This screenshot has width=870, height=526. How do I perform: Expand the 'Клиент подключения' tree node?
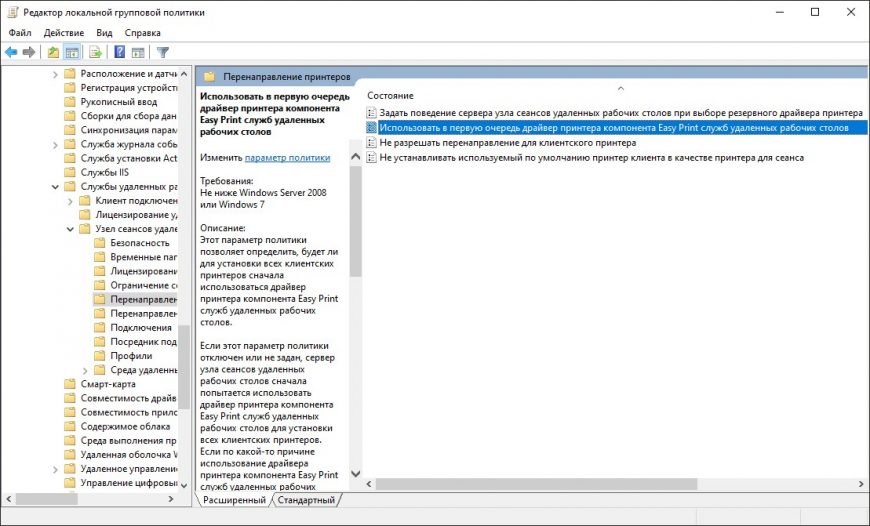click(x=70, y=201)
